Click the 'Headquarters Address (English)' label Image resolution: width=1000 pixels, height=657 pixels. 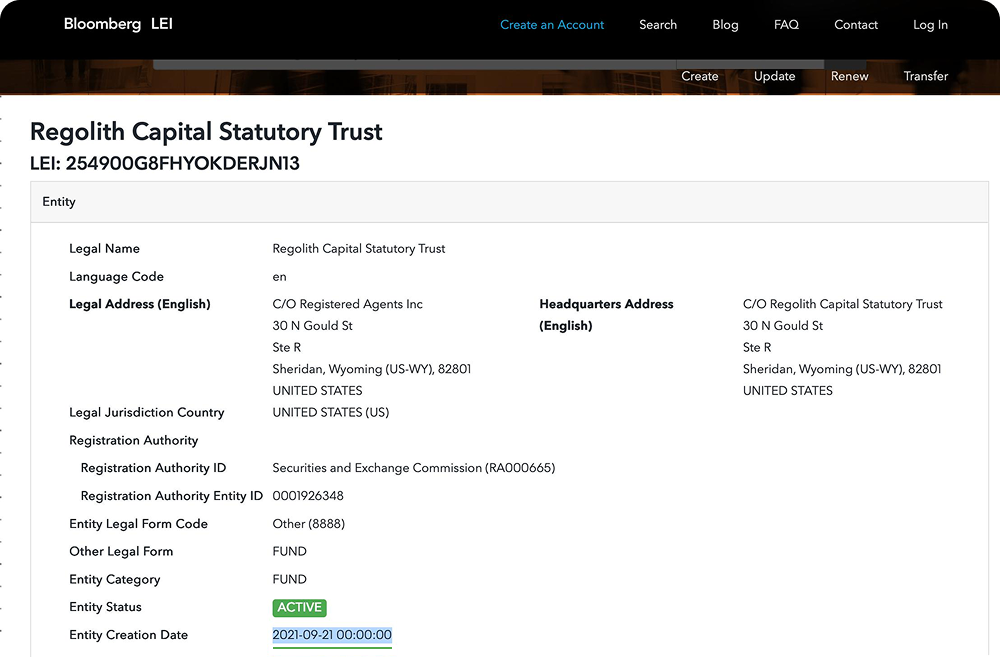coord(607,315)
